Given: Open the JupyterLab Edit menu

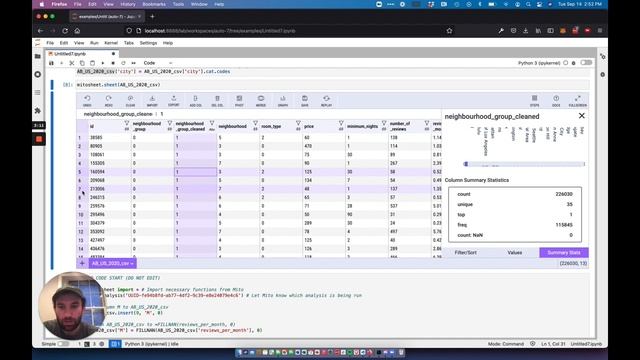Looking at the screenshot, I should pos(64,43).
